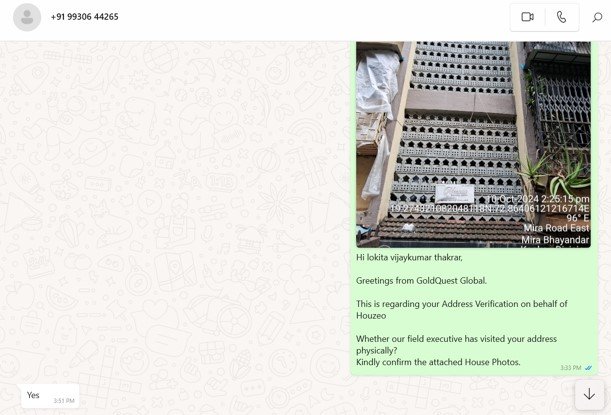The height and width of the screenshot is (415, 611).
Task: Click the word 'Houzeo' in the message
Action: (373, 315)
